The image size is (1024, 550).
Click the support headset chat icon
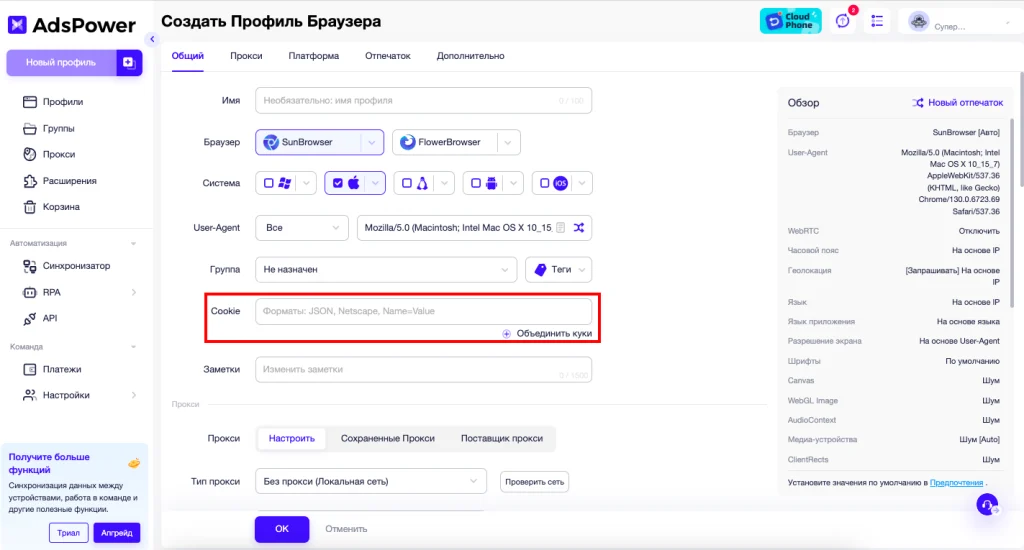987,505
